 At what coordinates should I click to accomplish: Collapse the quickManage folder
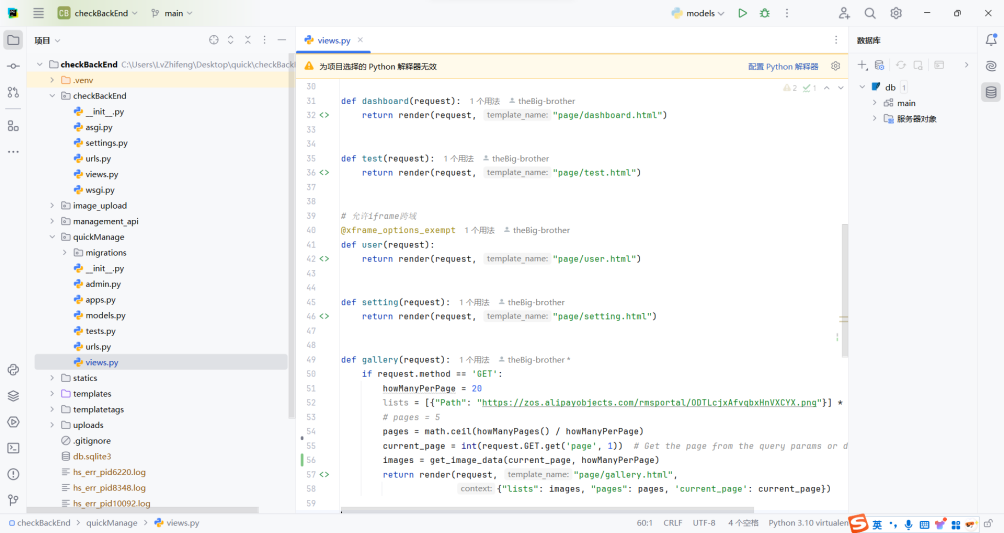[x=52, y=237]
